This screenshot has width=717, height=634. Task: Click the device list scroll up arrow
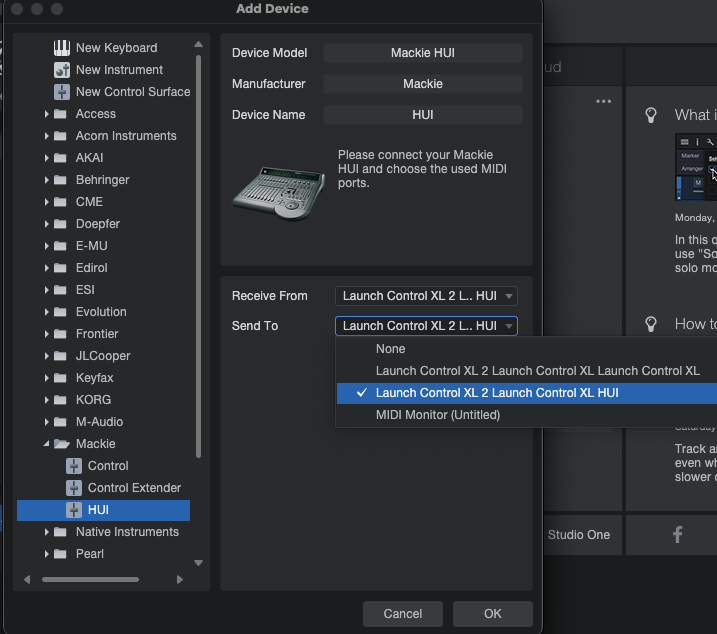pyautogui.click(x=198, y=44)
